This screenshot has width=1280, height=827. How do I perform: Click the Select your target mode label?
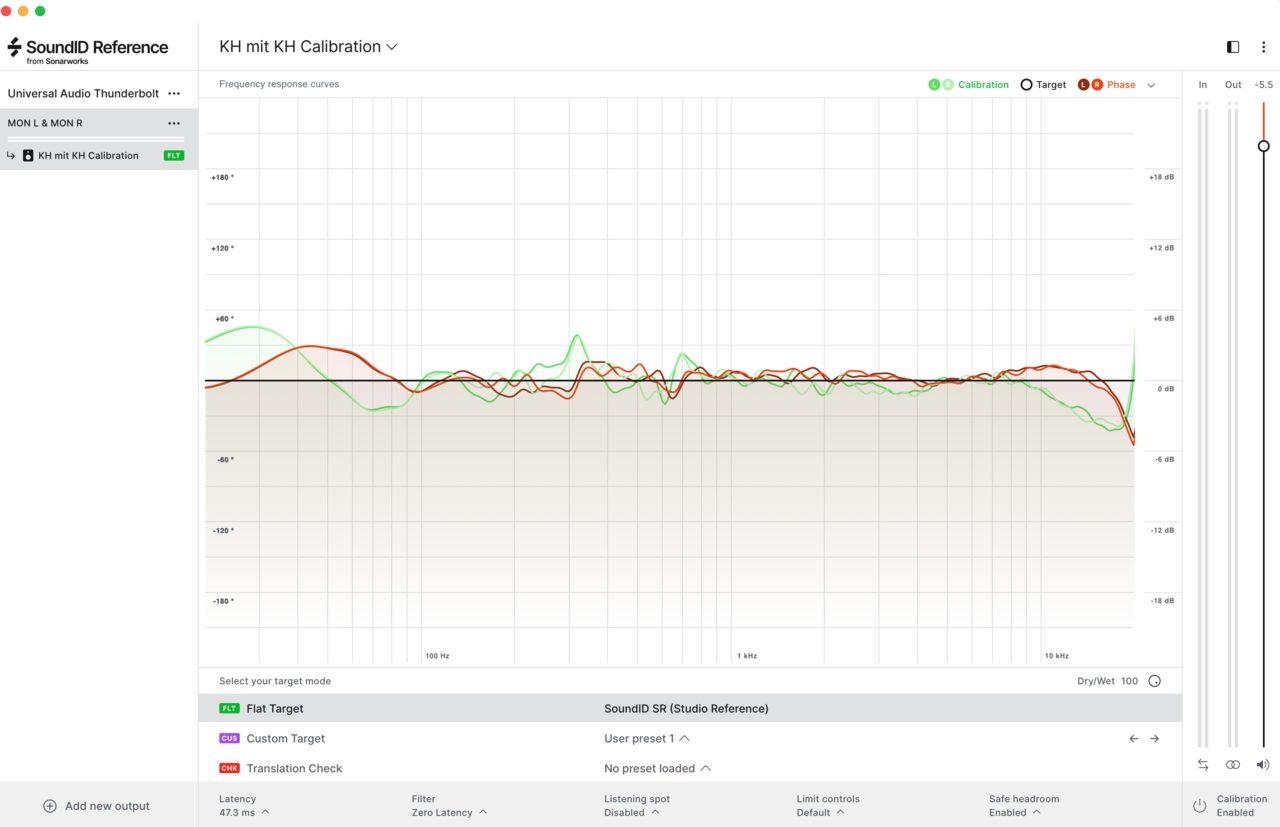point(275,681)
